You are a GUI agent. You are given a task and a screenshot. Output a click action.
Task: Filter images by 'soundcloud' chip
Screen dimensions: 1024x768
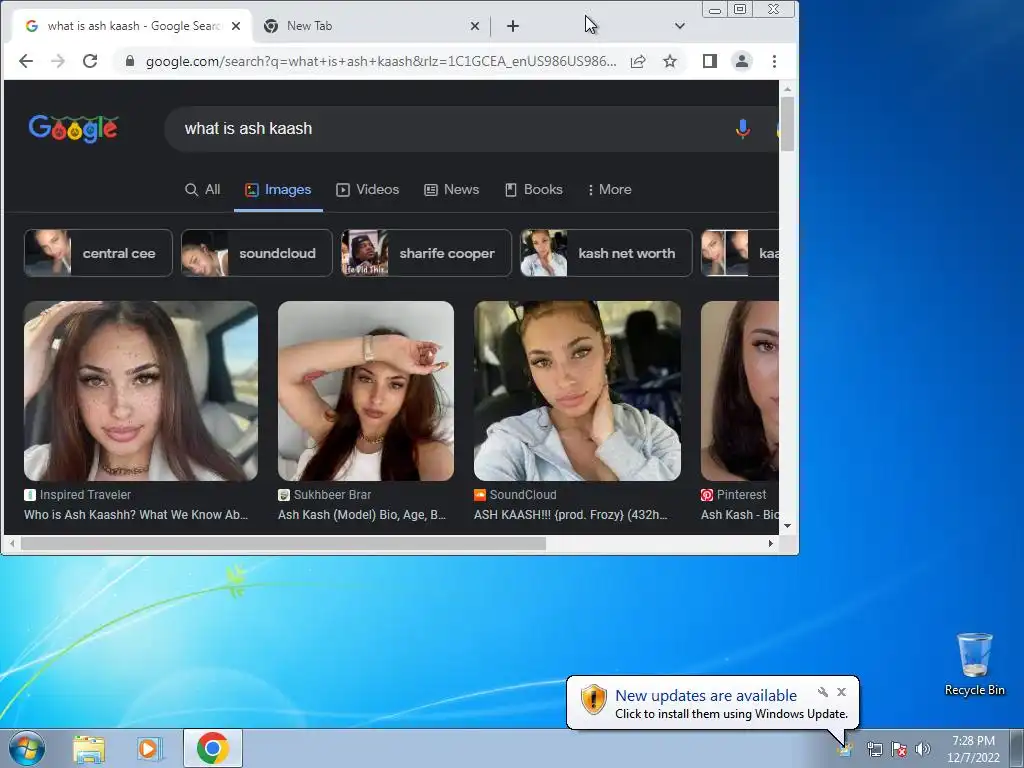(257, 253)
